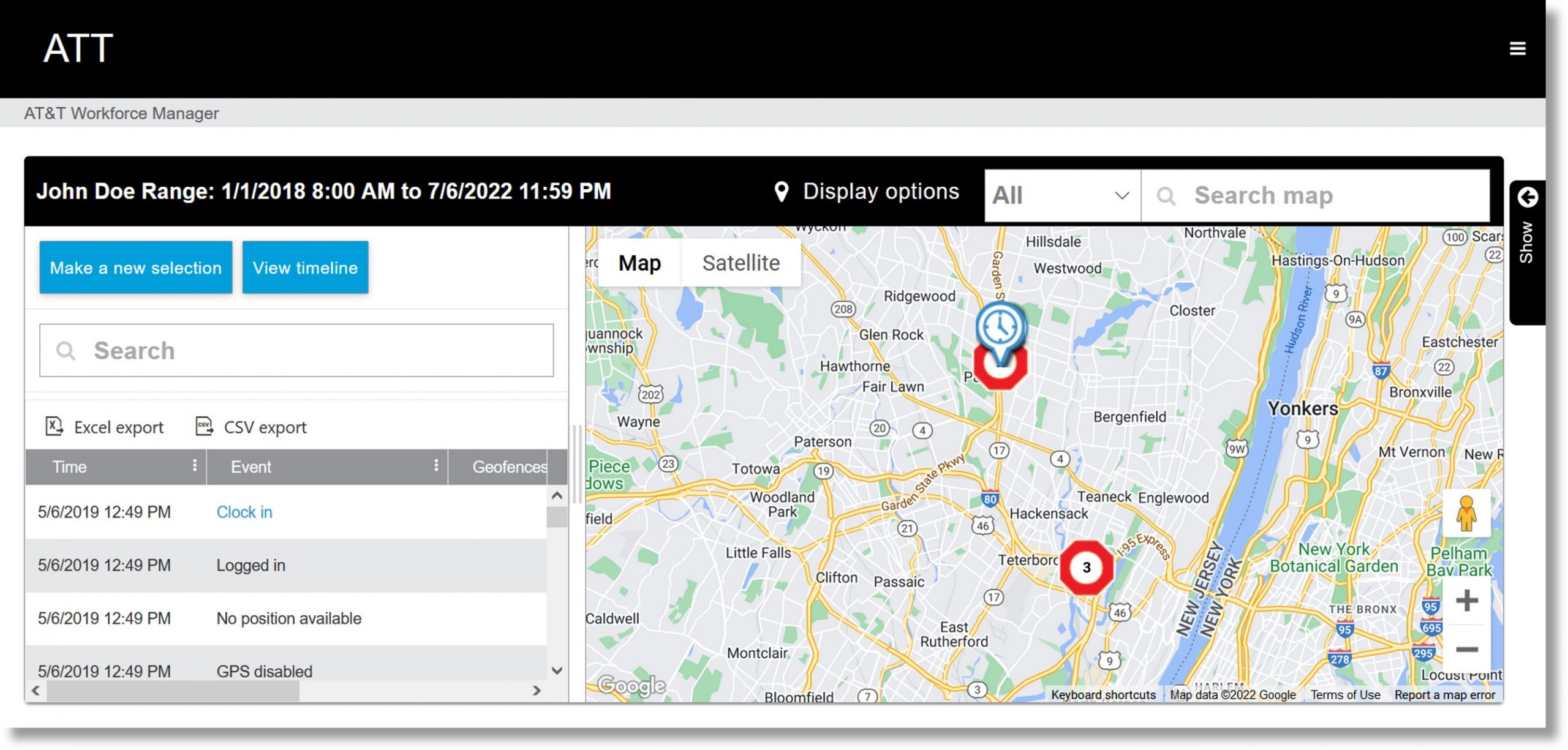1568x750 pixels.
Task: Click the vertical scrollbar thumb in the event list
Action: pyautogui.click(x=557, y=517)
